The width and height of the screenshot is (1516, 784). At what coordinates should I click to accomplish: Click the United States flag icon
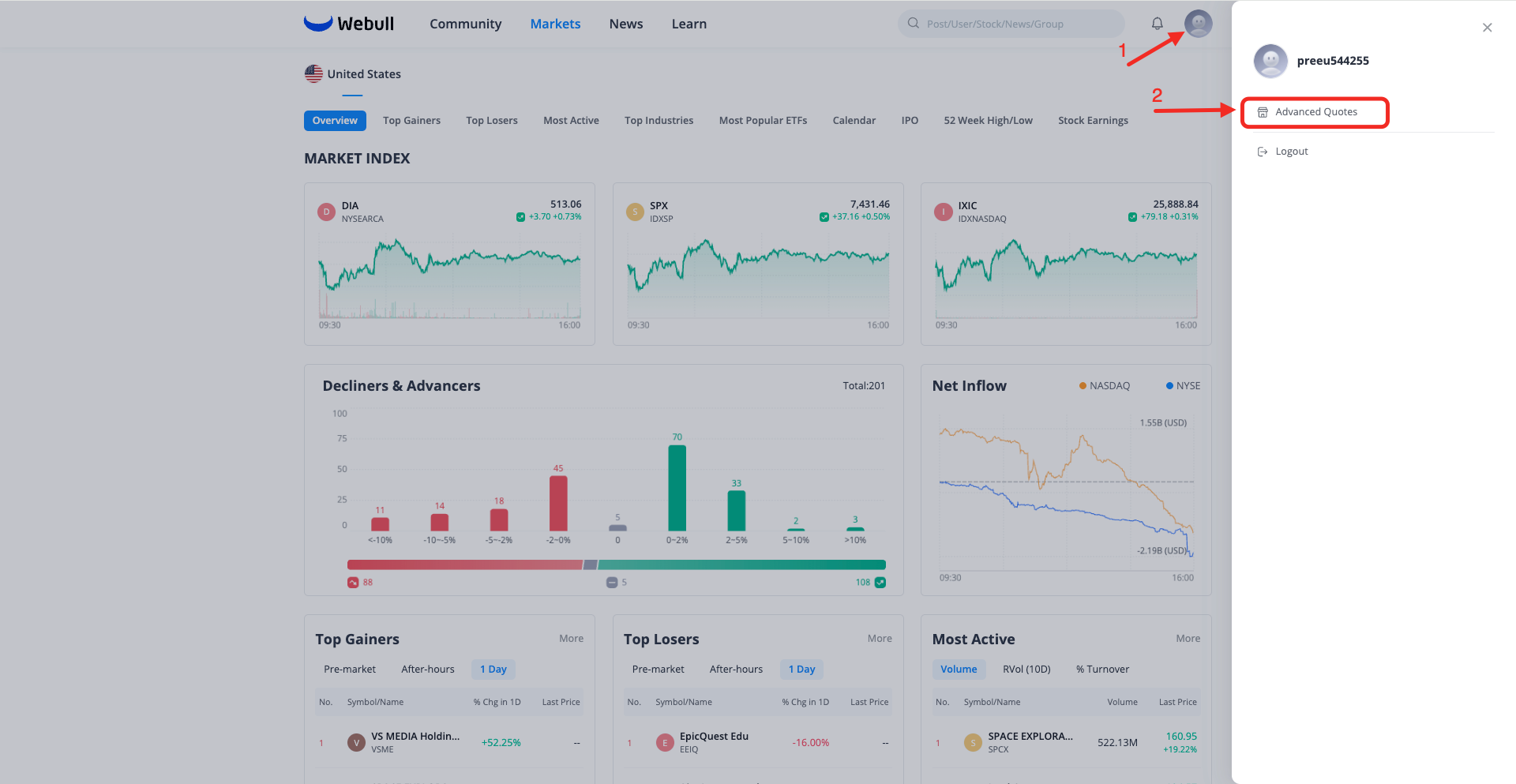coord(313,73)
